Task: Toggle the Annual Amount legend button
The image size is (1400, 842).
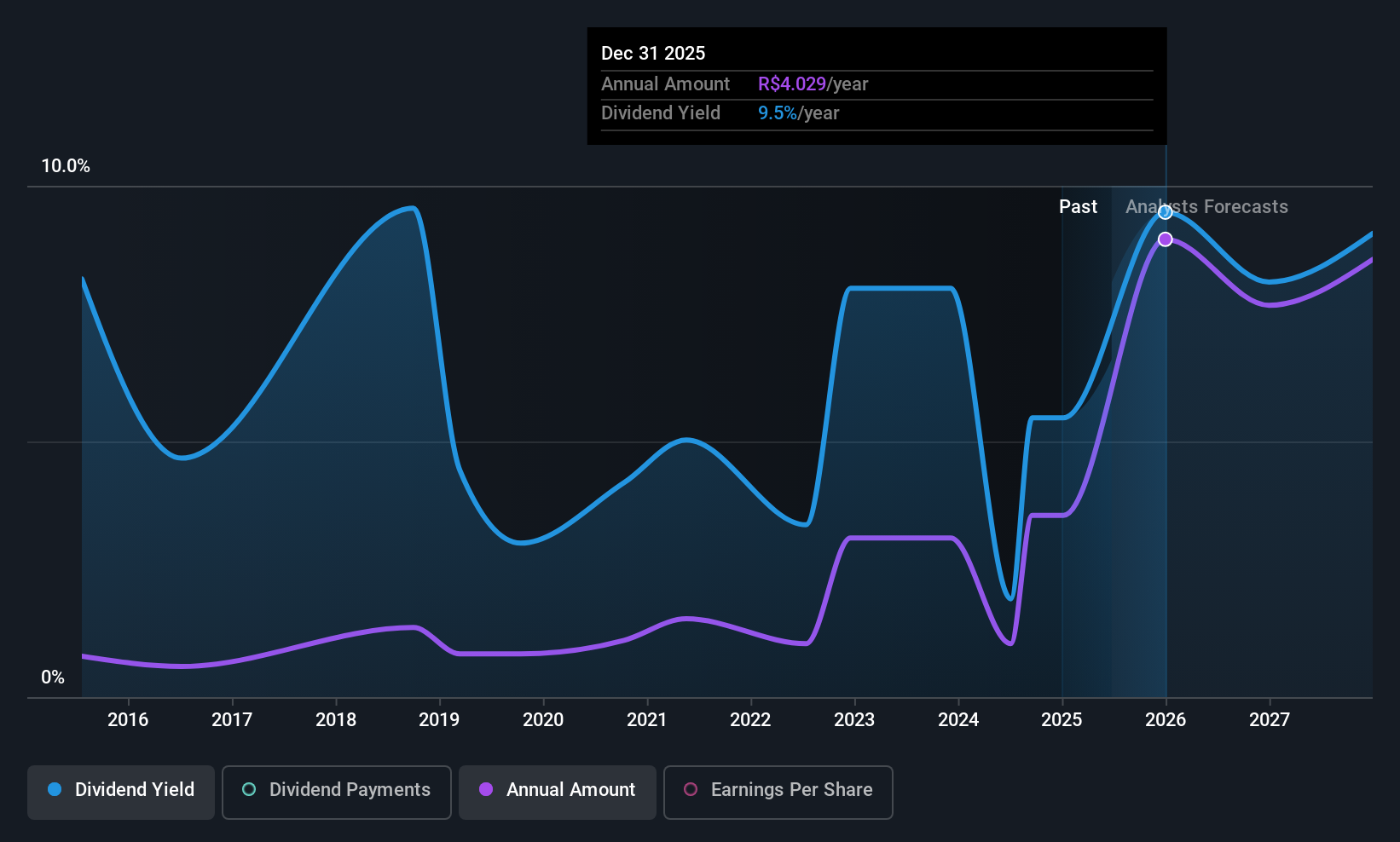Action: click(x=558, y=793)
